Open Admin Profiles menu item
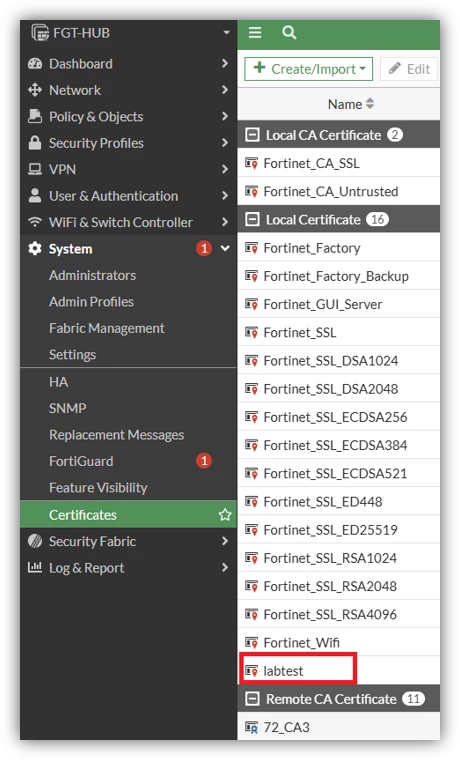Screen dimensions: 460x760 click(91, 301)
